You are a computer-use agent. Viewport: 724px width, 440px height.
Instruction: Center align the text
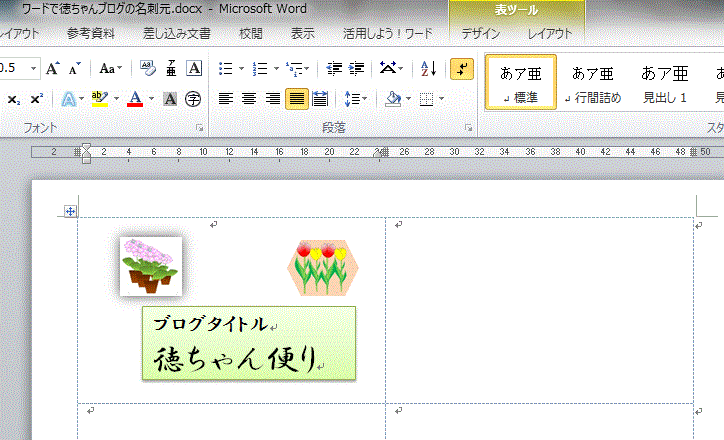click(248, 99)
